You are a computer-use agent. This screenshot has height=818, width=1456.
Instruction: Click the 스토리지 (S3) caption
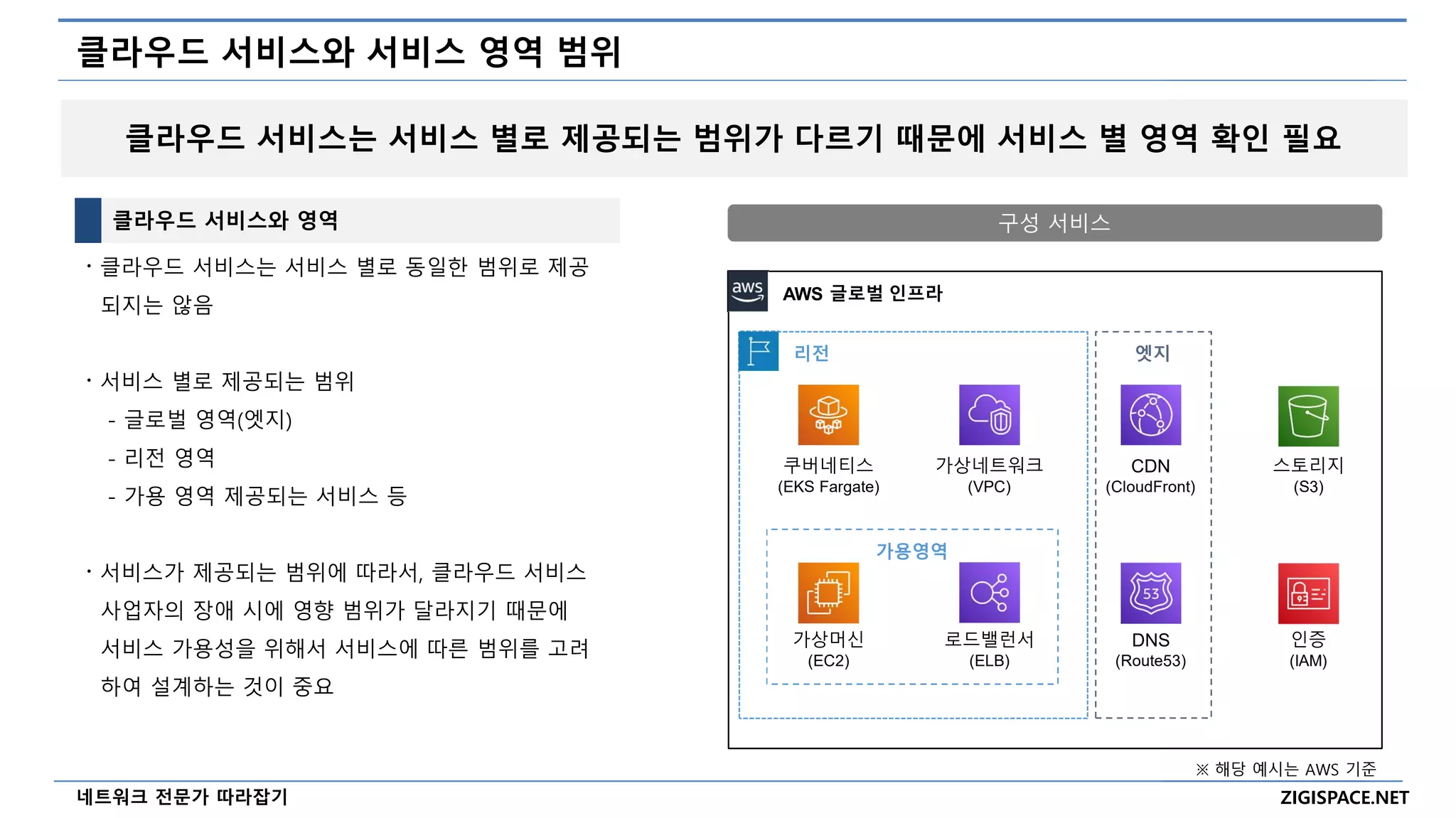(x=1308, y=475)
